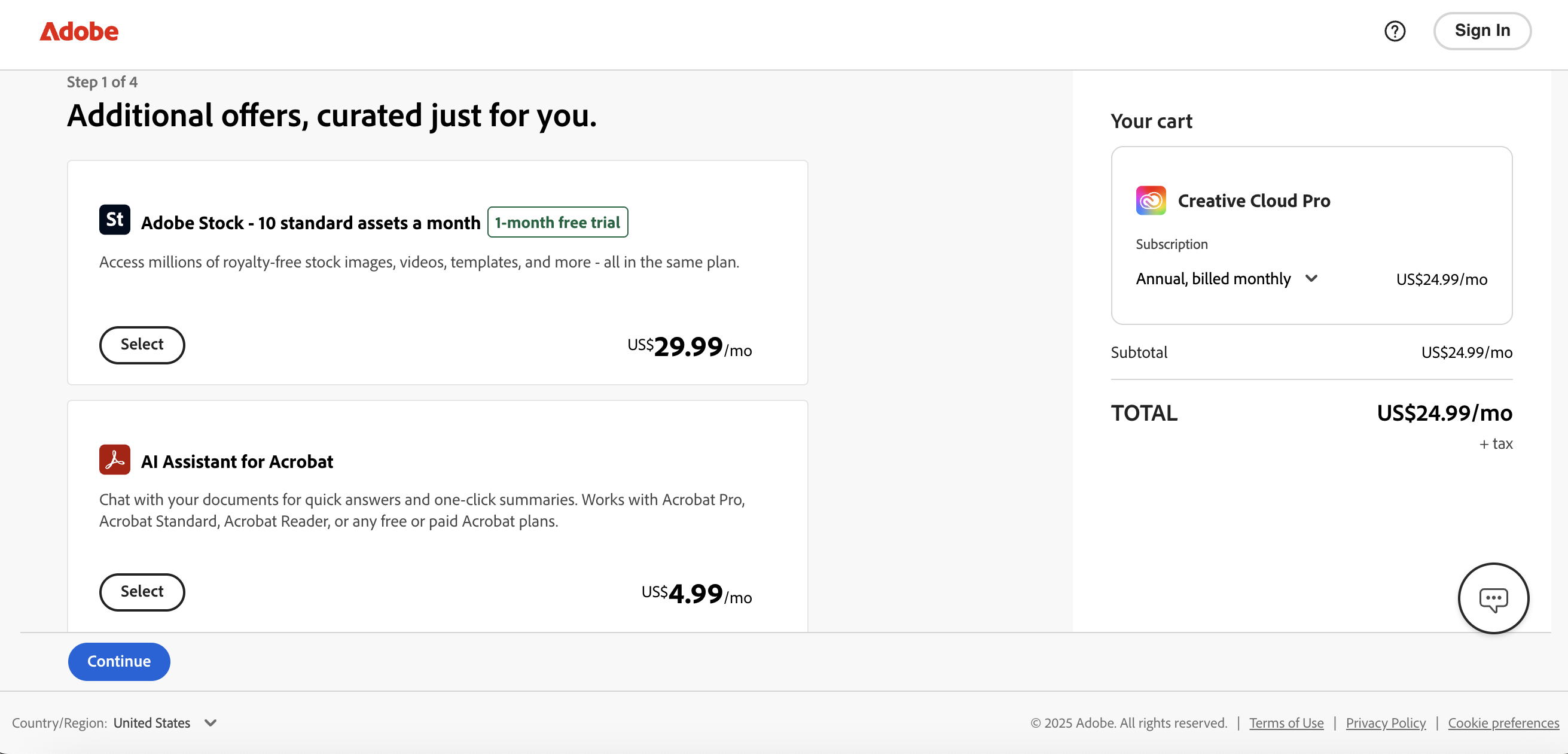Open the chat support bubble icon
The image size is (1568, 754).
pos(1493,599)
